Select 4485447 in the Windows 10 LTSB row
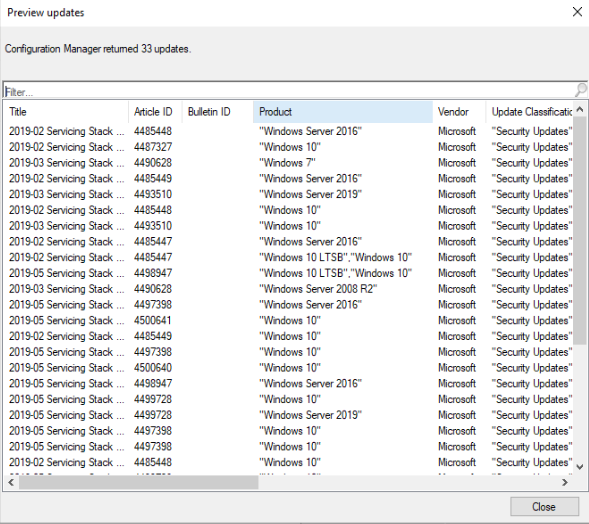 point(153,257)
